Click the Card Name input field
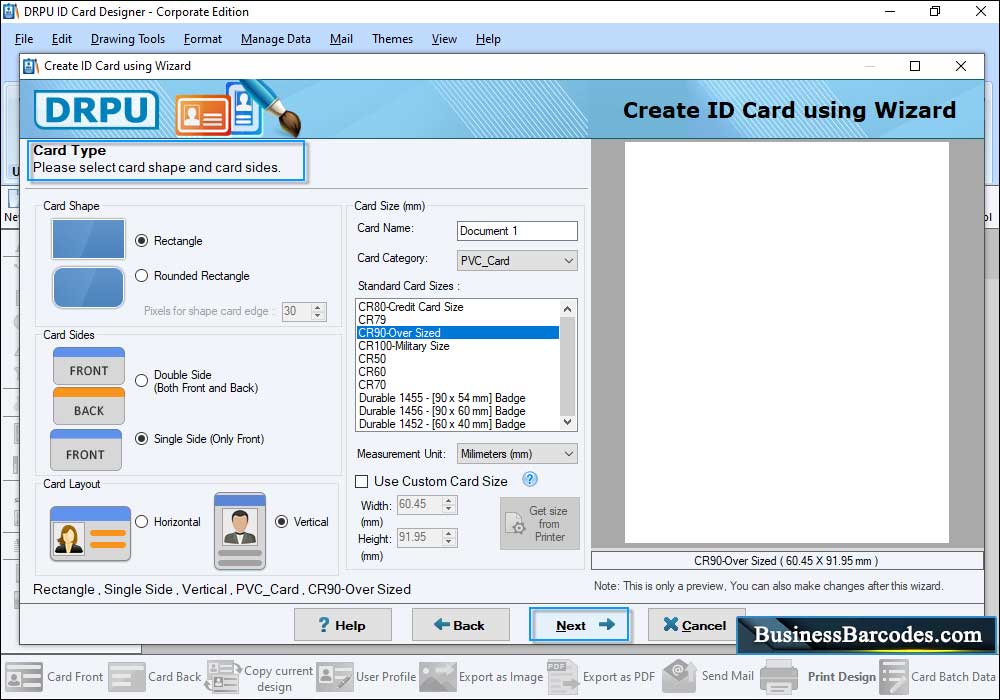The height and width of the screenshot is (700, 1000). [517, 231]
